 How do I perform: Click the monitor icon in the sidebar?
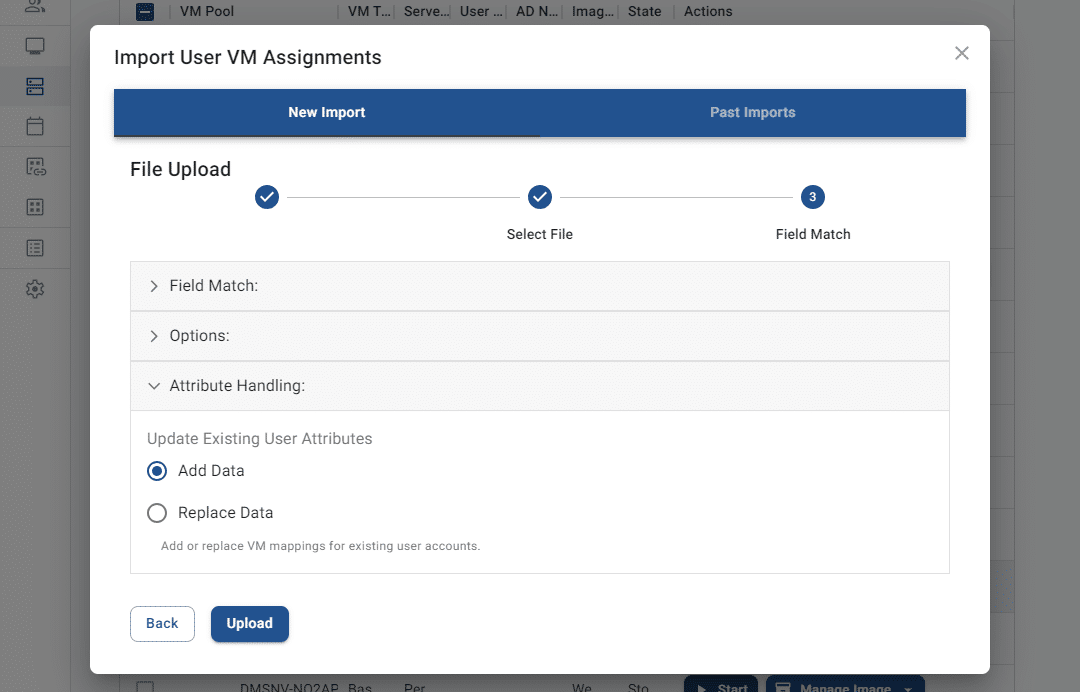(35, 46)
